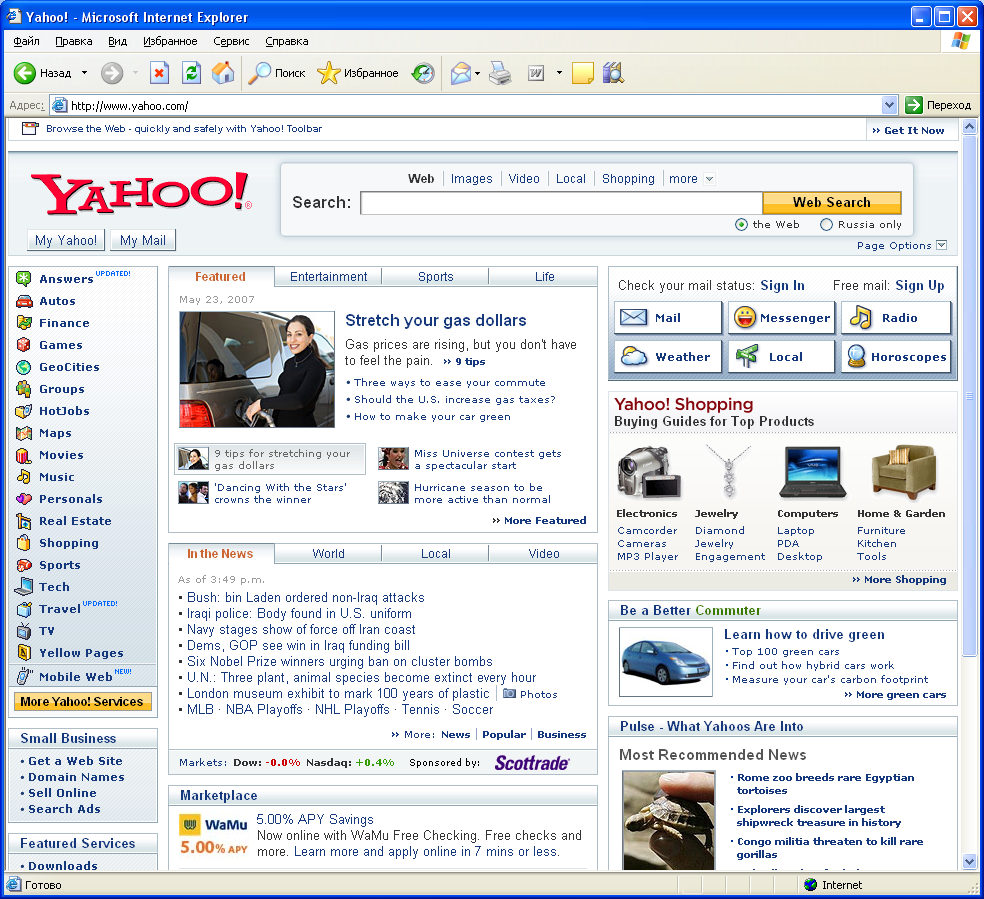Switch to the Entertainment tab

[328, 277]
